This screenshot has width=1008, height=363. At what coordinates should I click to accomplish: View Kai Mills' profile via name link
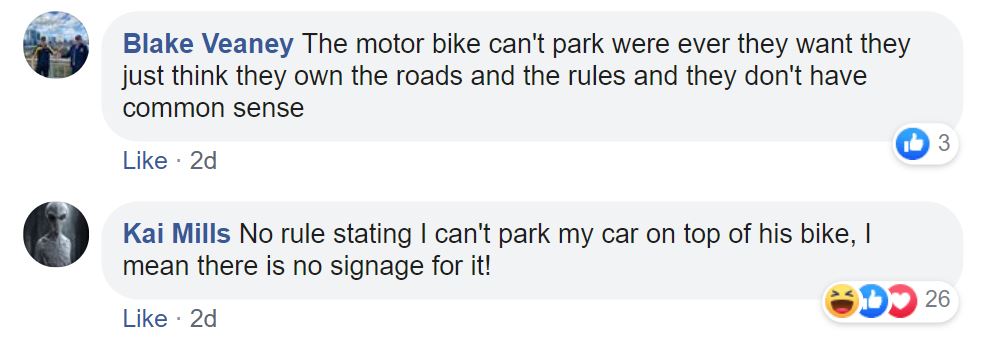point(177,234)
